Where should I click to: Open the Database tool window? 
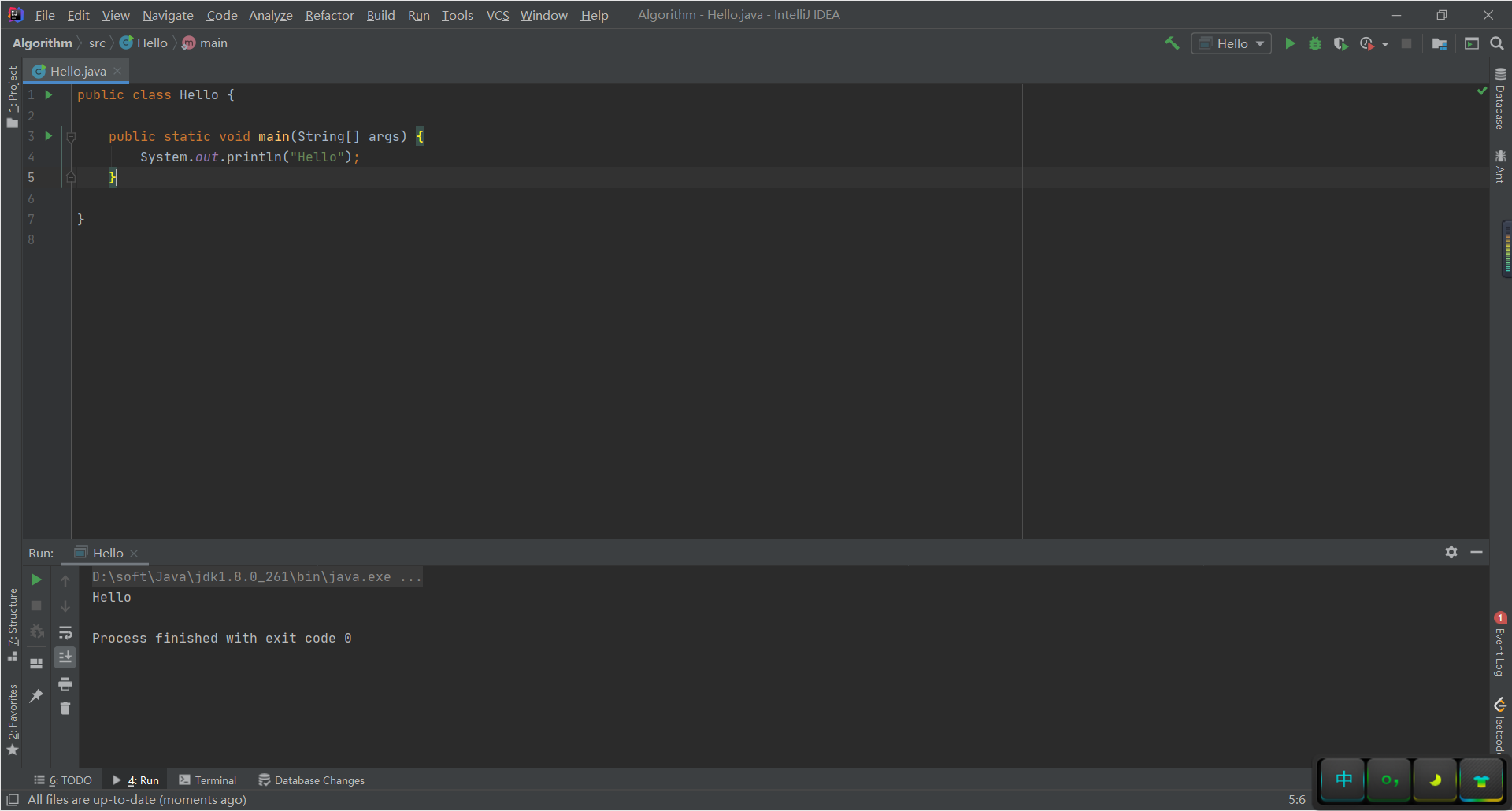1500,99
